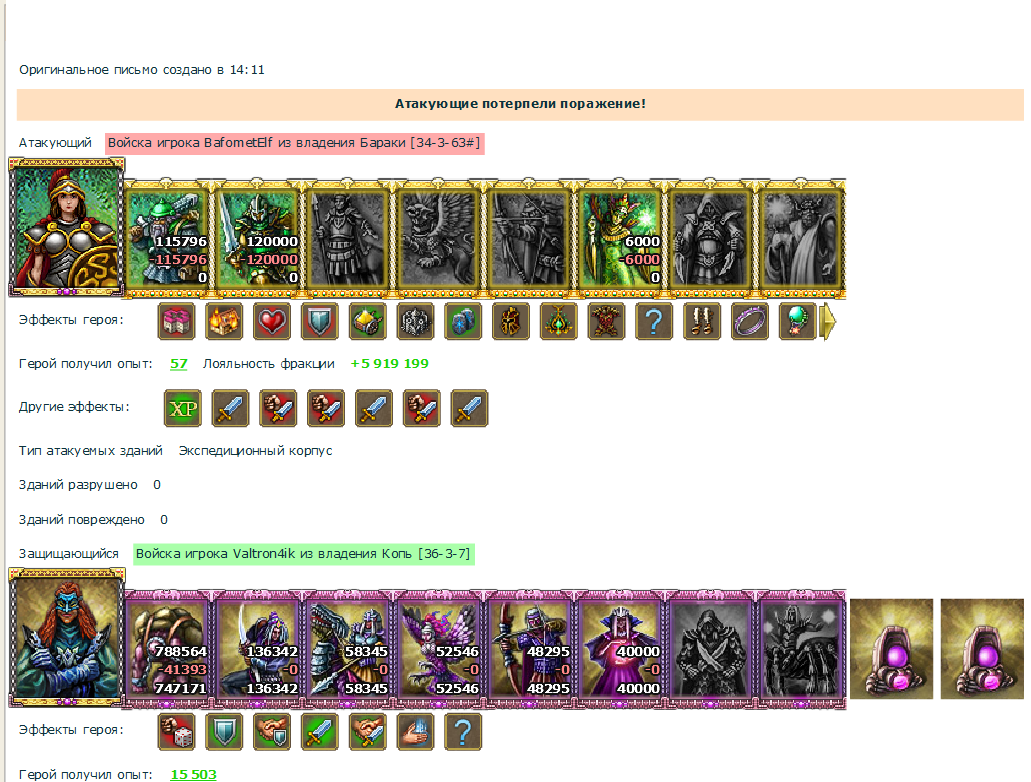The width and height of the screenshot is (1031, 782).
Task: Click the defender question mark effect icon
Action: 463,731
